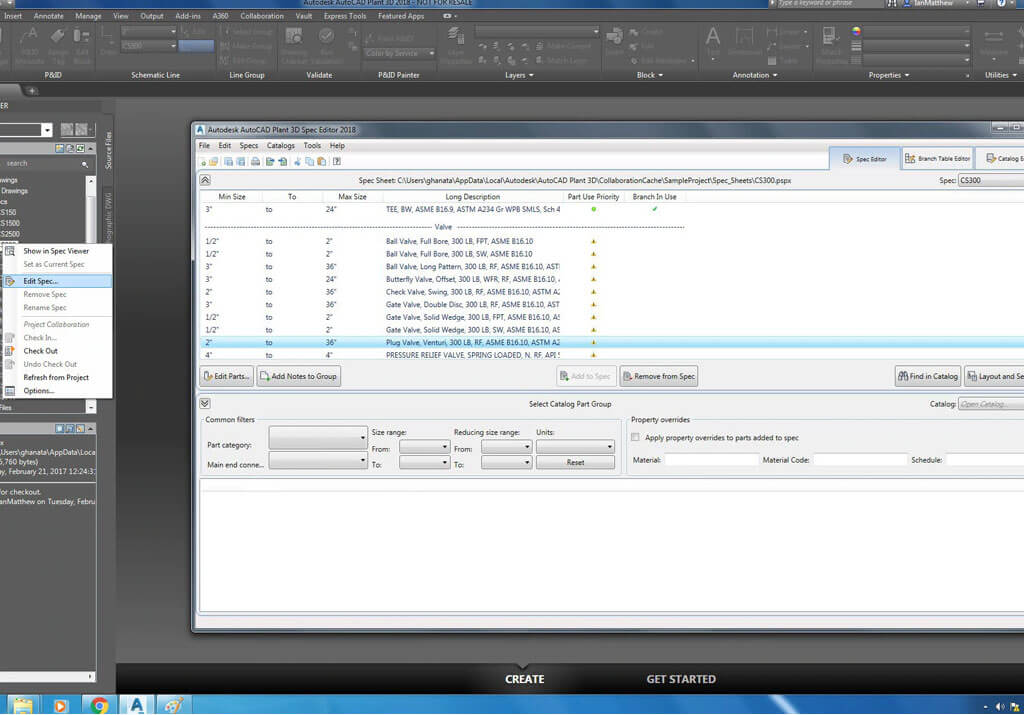Image resolution: width=1024 pixels, height=715 pixels.
Task: Expand the Layers ribbon panel
Action: (x=519, y=76)
